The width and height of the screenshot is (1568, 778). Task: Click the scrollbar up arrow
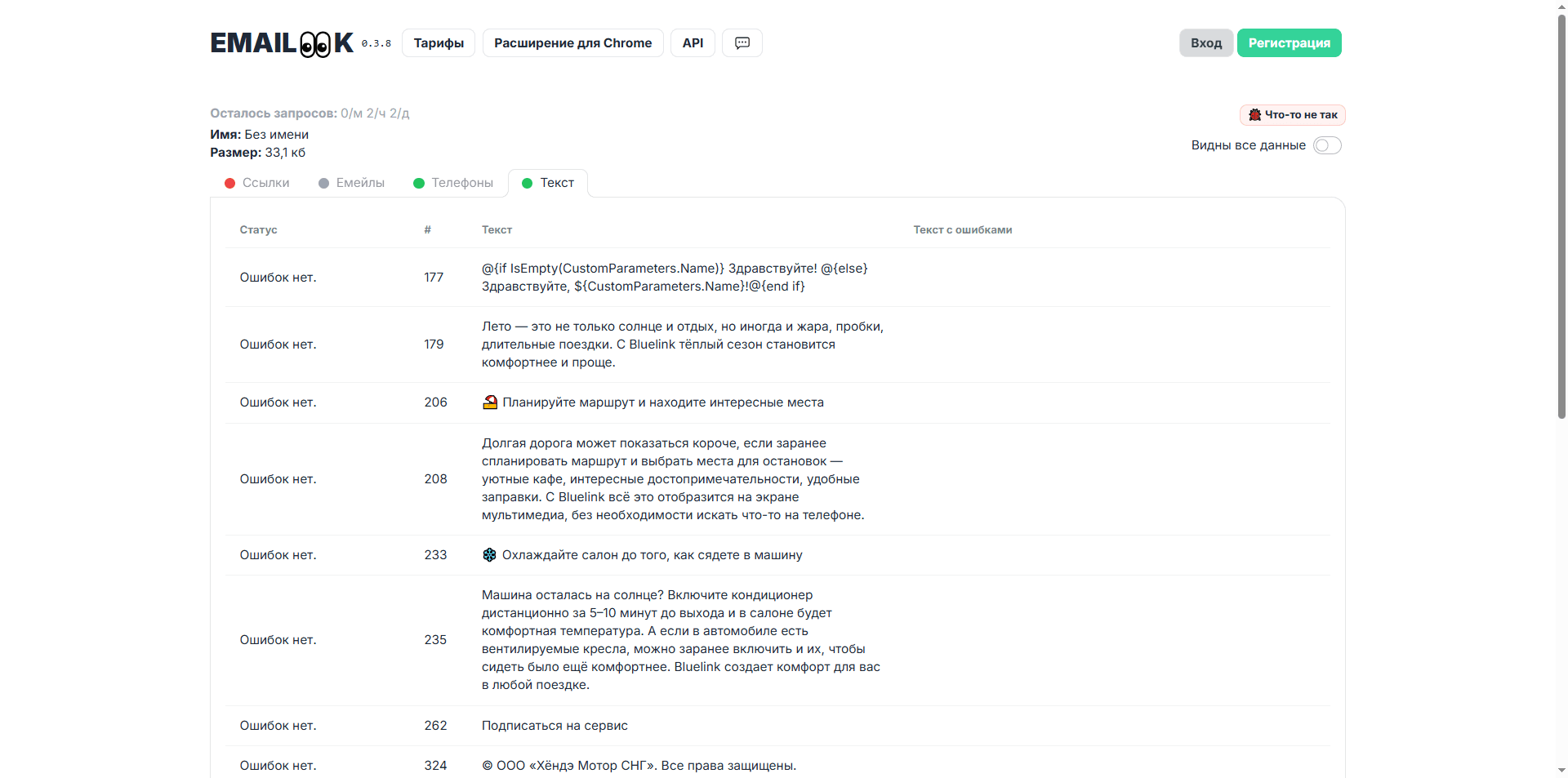click(x=1561, y=7)
